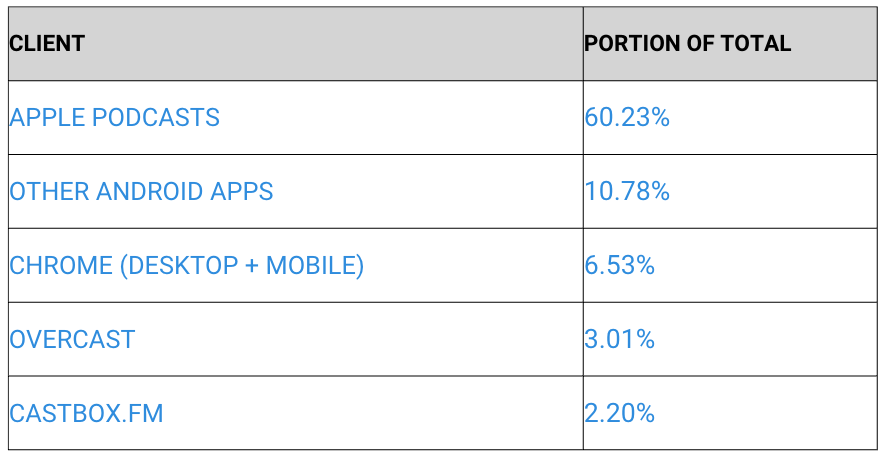
Task: Open the Castbox.fm link
Action: [86, 414]
